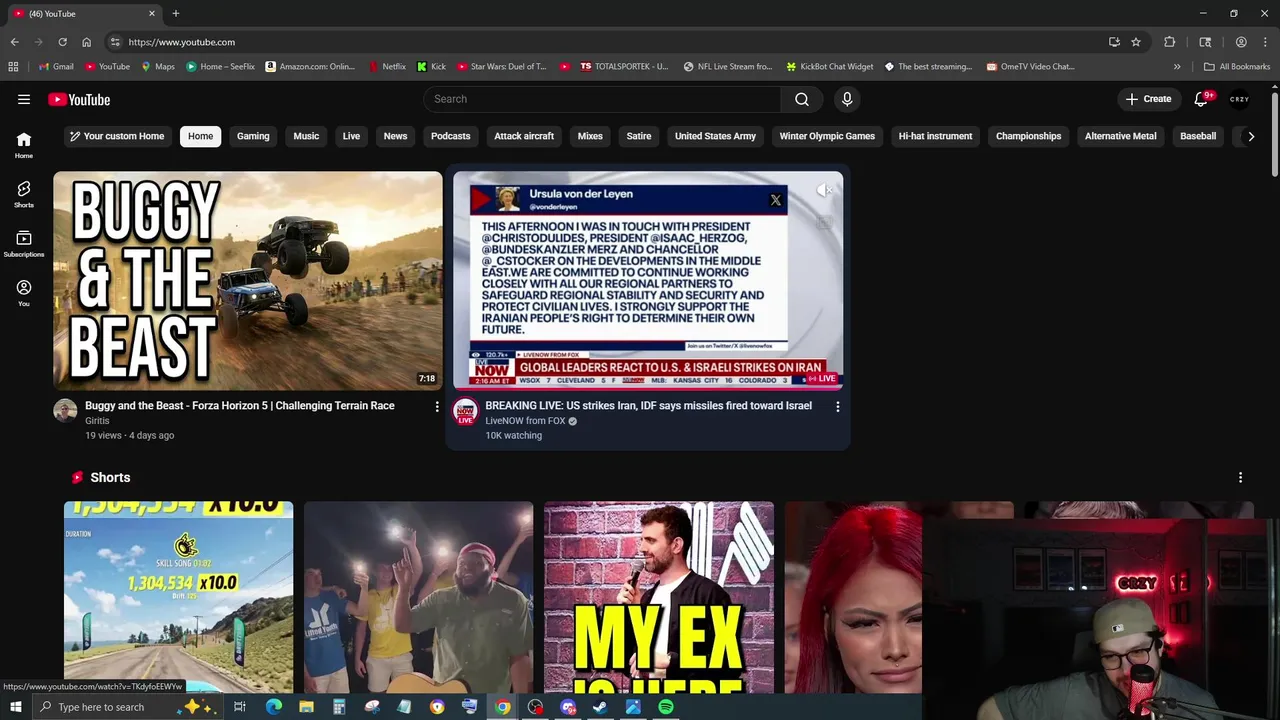1280x720 pixels.
Task: Open the Google apps grid in the bookmarks bar
Action: [x=13, y=67]
